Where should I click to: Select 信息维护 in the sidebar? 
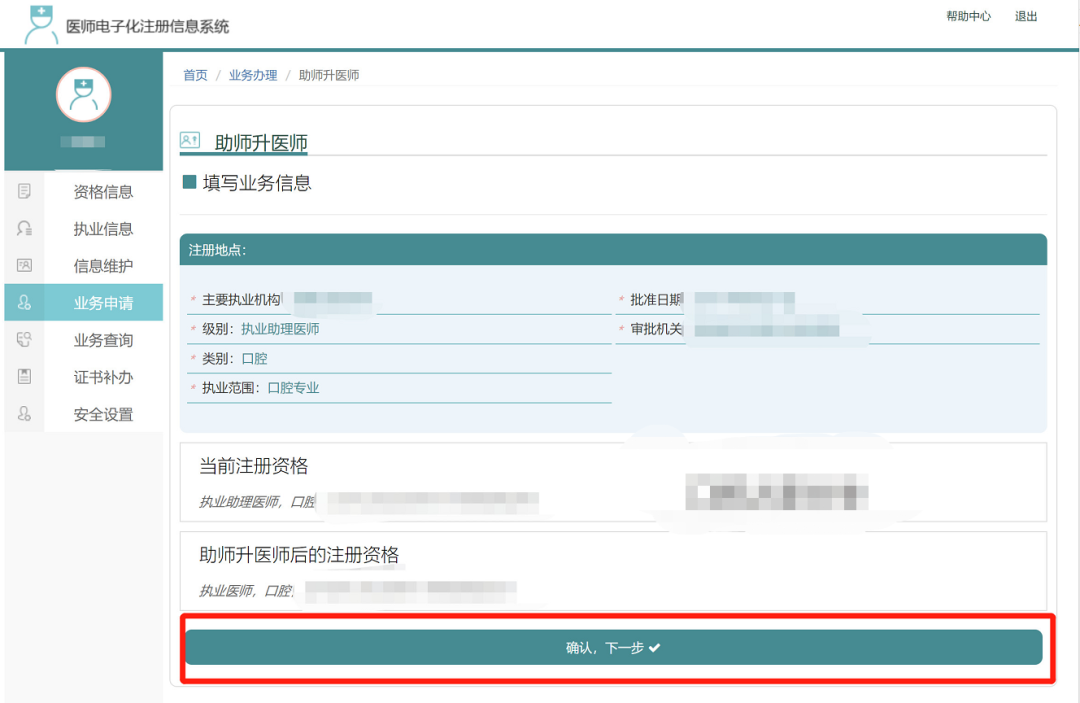pos(103,266)
